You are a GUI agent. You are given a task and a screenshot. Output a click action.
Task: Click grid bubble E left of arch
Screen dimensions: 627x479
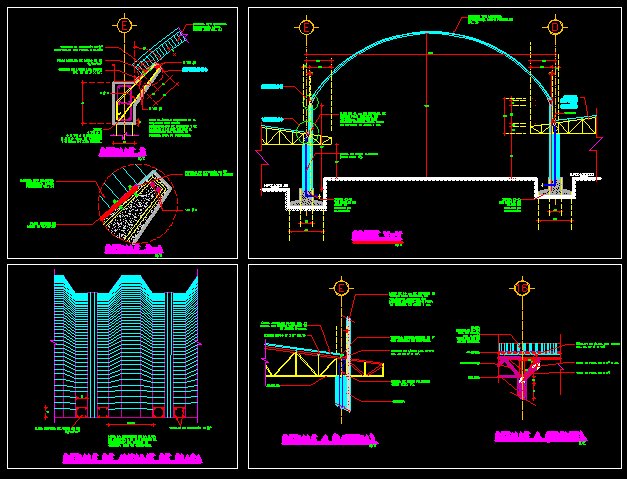(307, 28)
